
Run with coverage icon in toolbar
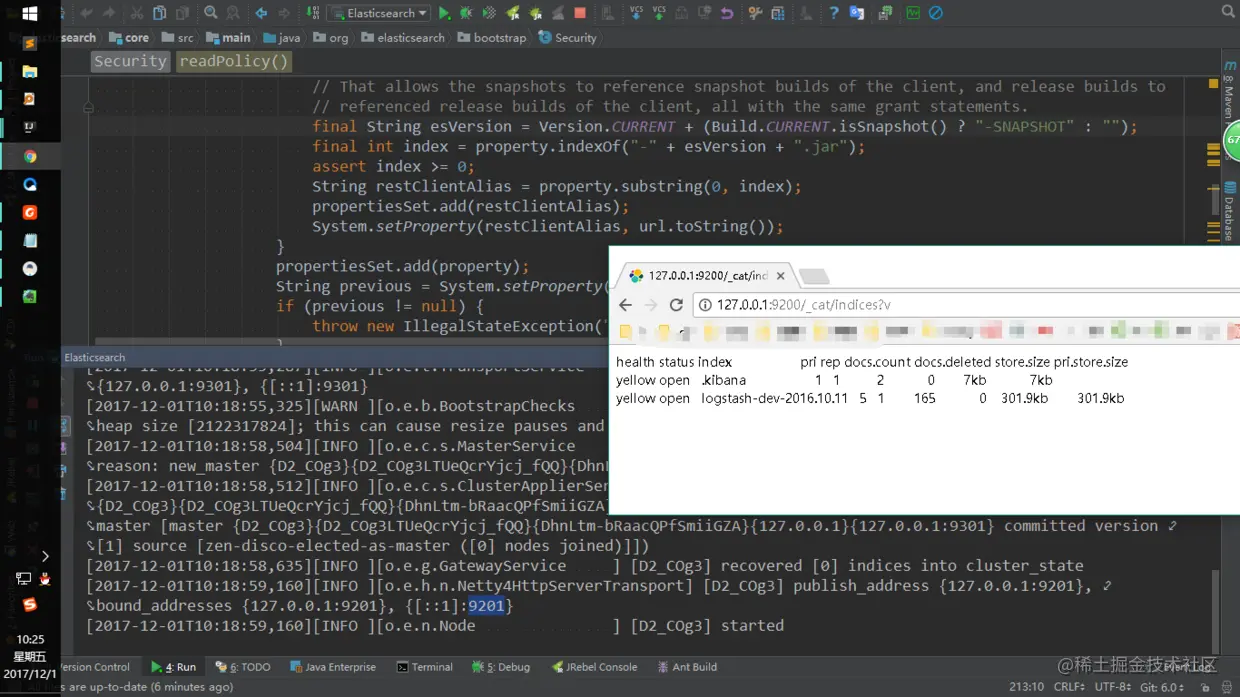coord(489,13)
